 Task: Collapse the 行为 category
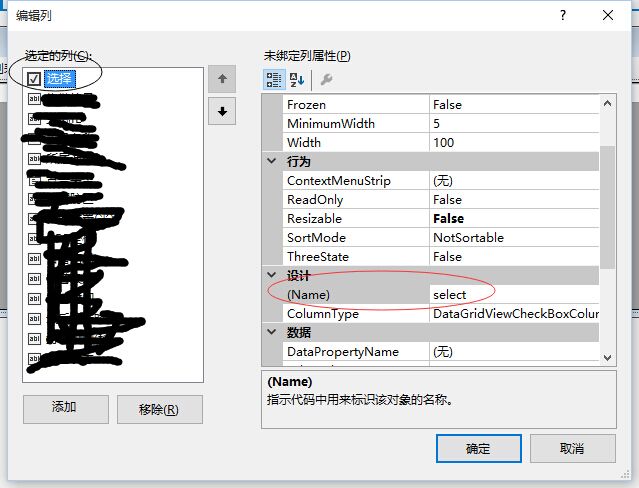(x=271, y=161)
